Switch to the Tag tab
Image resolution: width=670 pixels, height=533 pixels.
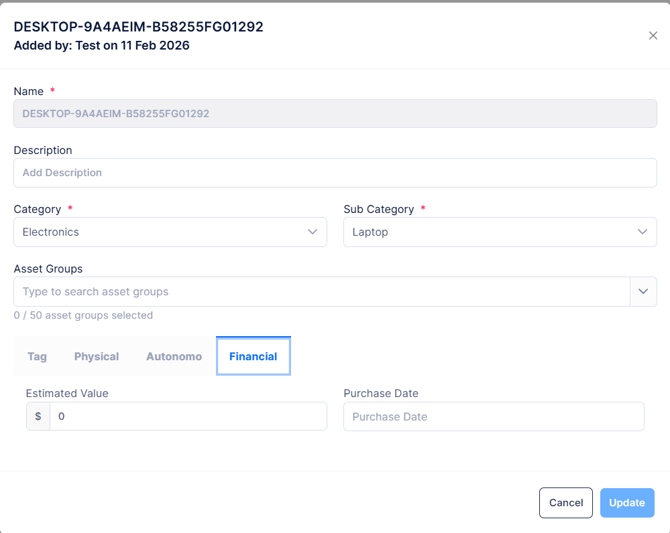37,356
